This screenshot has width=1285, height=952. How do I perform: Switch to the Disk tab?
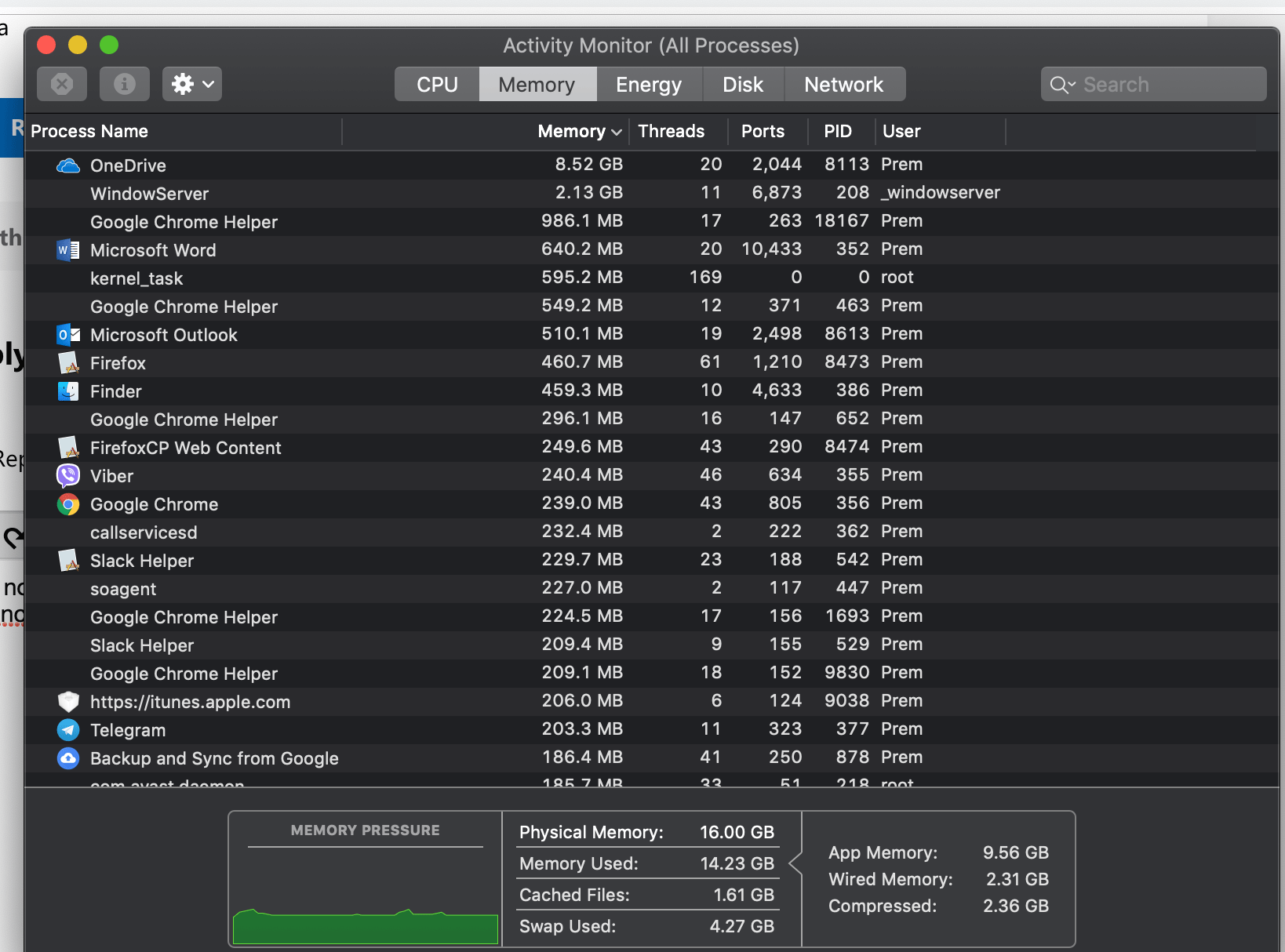[743, 84]
